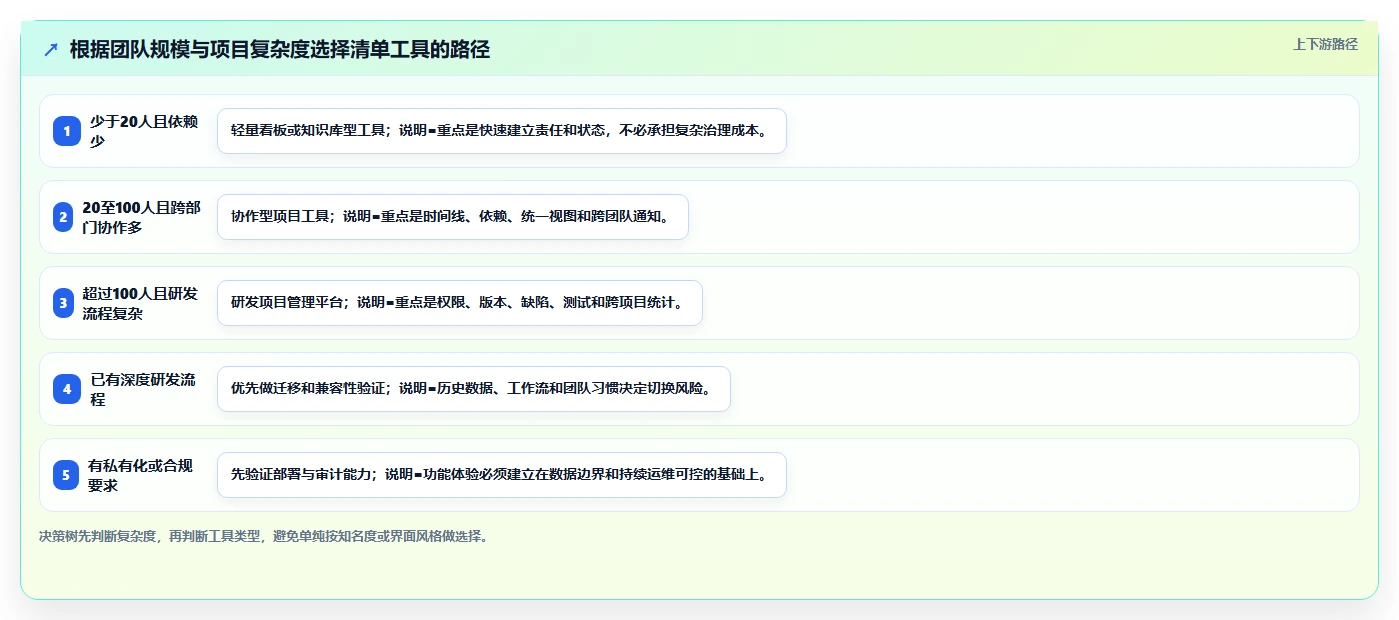Screen dimensions: 1399x620
Task: Click the arrow icon beside the title
Action: (51, 50)
